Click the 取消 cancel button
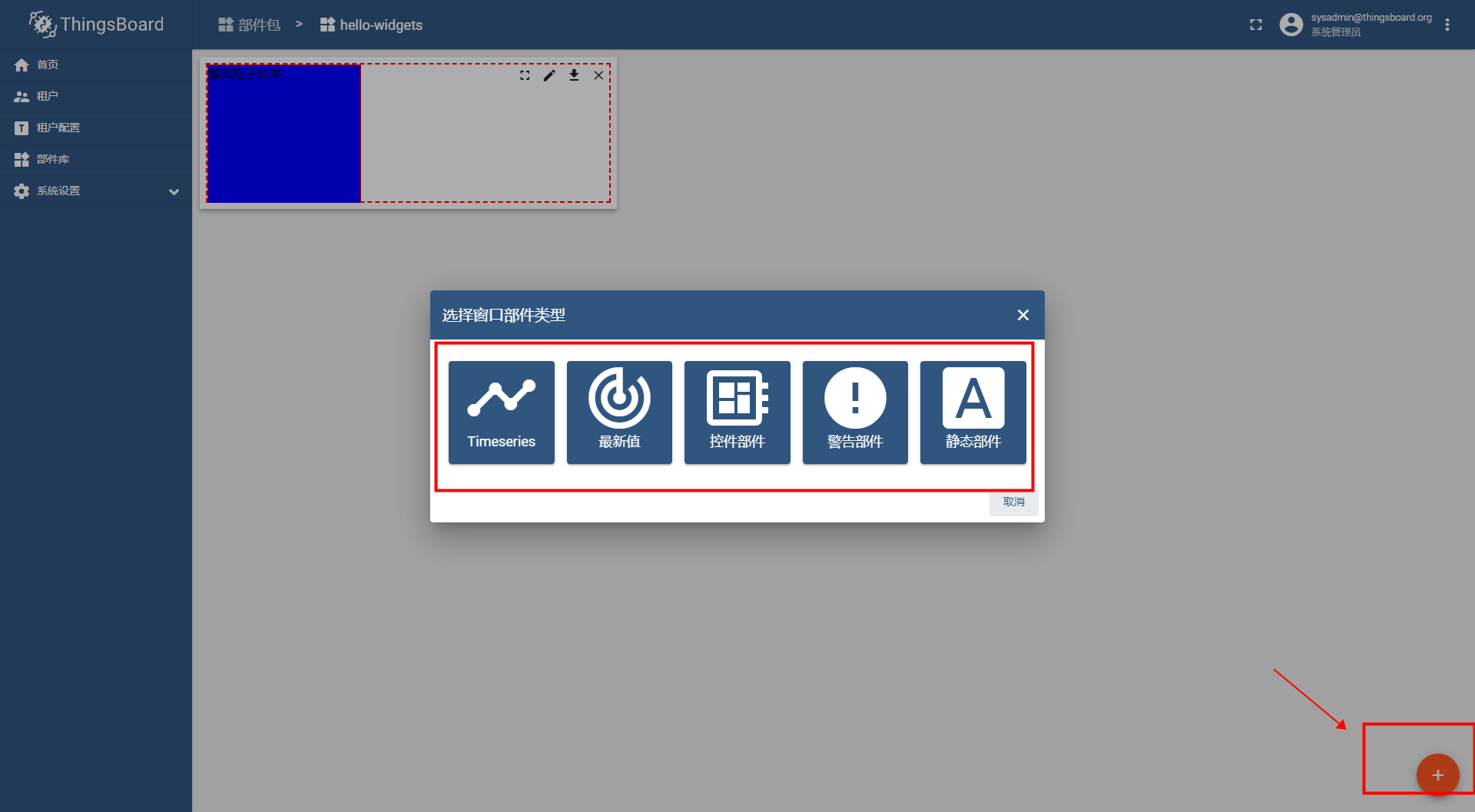 (1014, 502)
